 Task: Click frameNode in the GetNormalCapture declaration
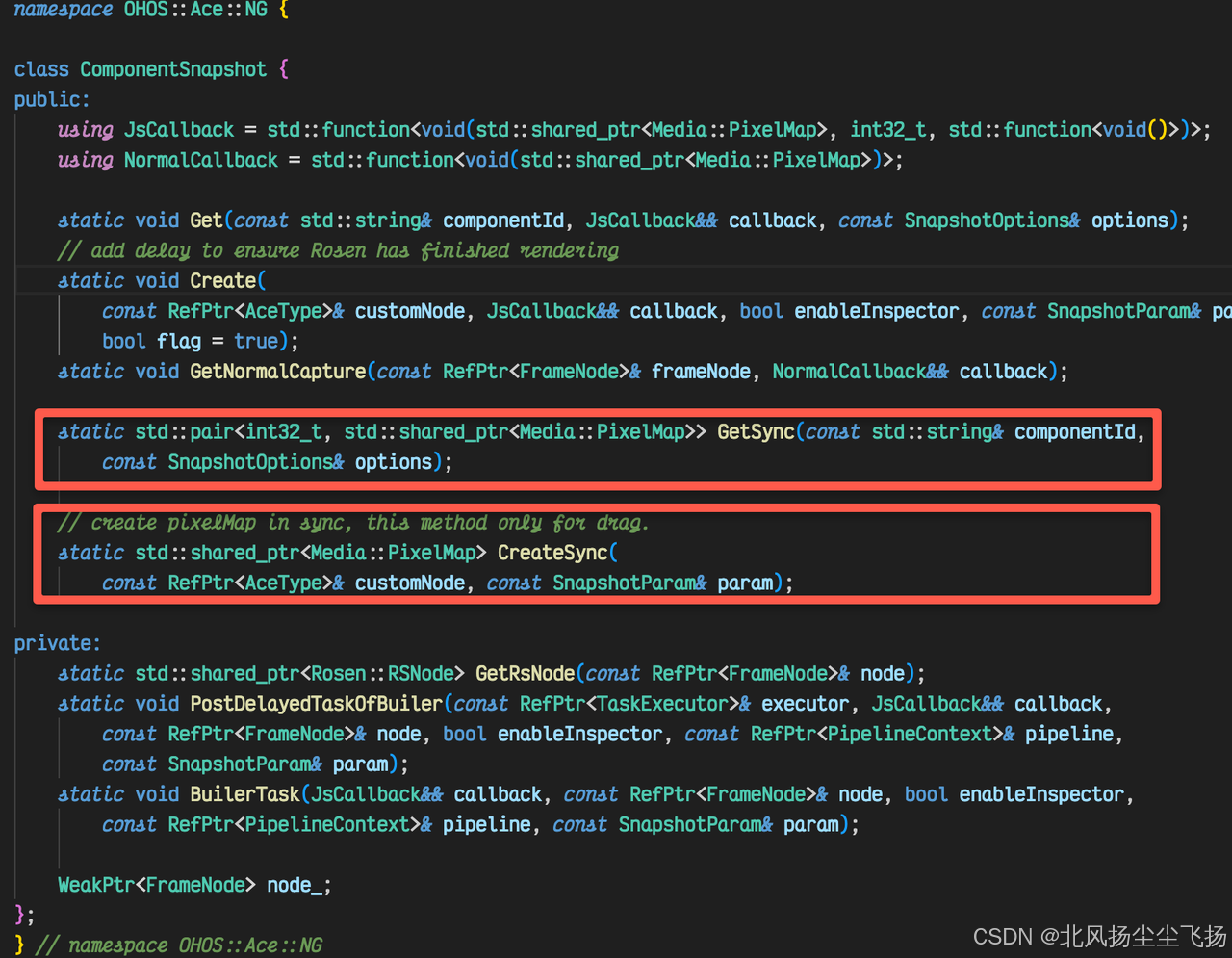point(701,372)
